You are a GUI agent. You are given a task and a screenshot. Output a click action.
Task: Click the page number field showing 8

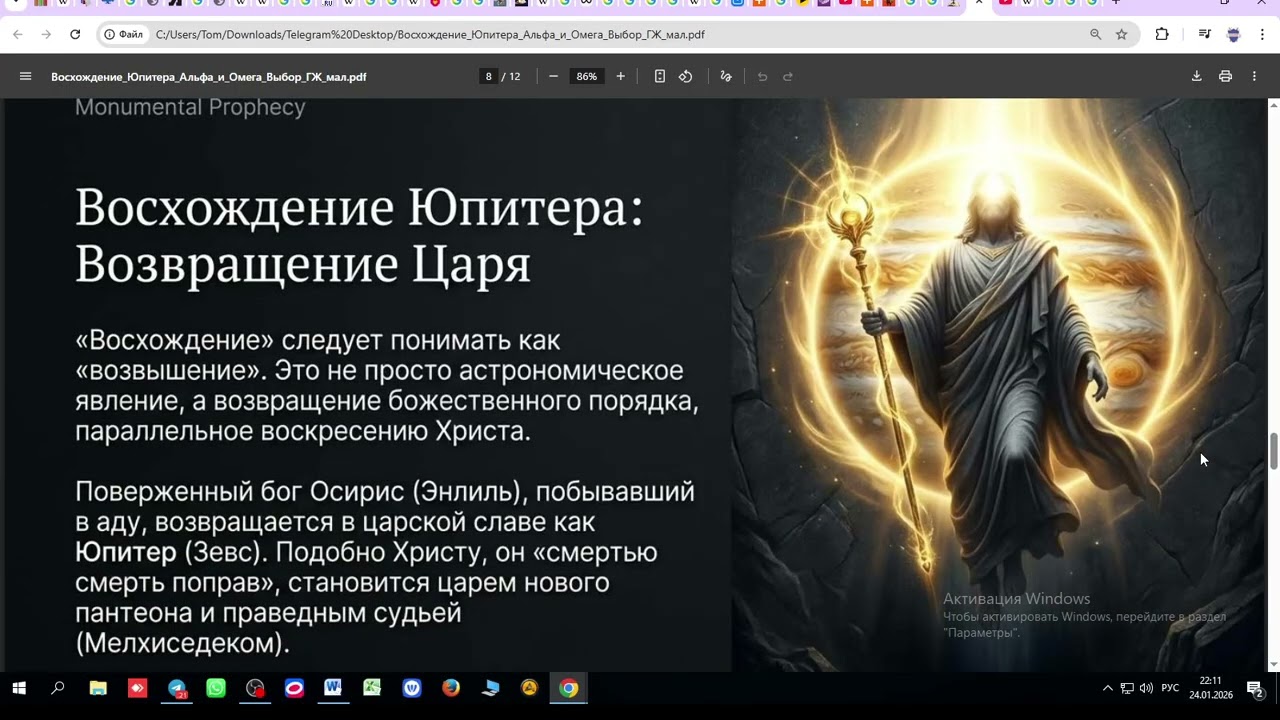click(488, 76)
